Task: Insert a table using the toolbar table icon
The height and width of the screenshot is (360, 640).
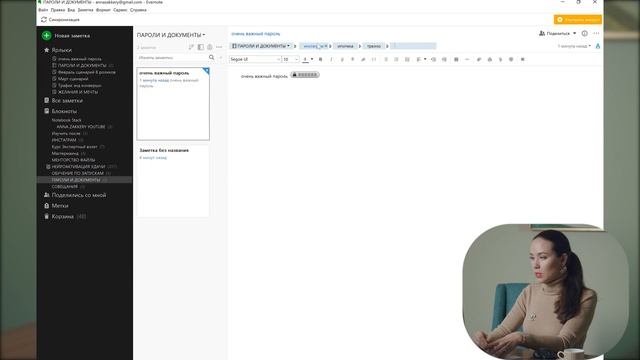Action: click(x=456, y=59)
